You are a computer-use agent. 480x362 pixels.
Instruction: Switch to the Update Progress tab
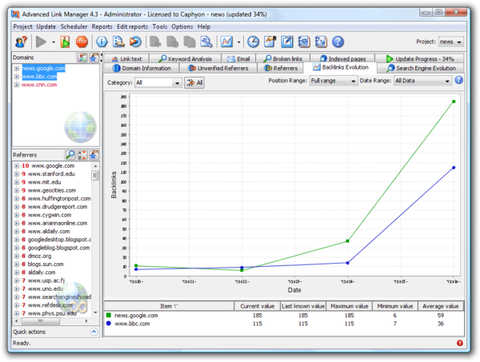pyautogui.click(x=420, y=59)
